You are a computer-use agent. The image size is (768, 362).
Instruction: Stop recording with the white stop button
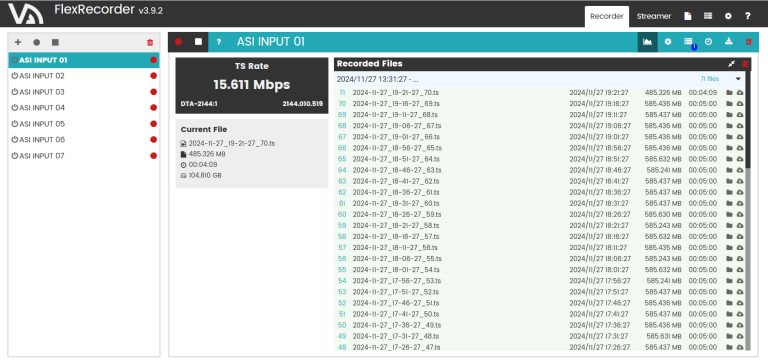point(198,42)
